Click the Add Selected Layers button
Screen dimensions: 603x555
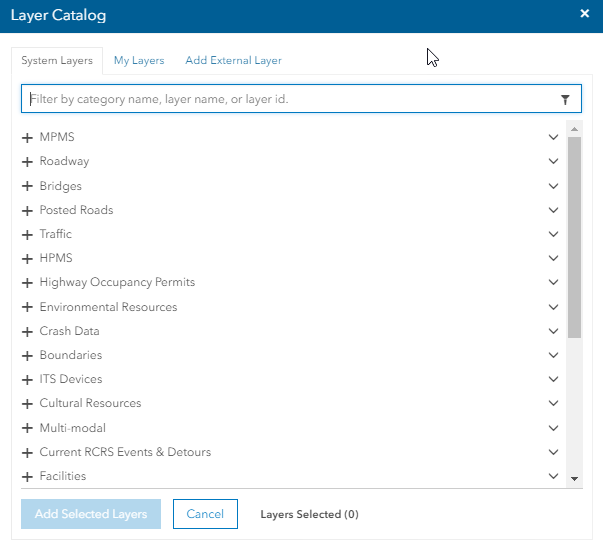(x=91, y=514)
